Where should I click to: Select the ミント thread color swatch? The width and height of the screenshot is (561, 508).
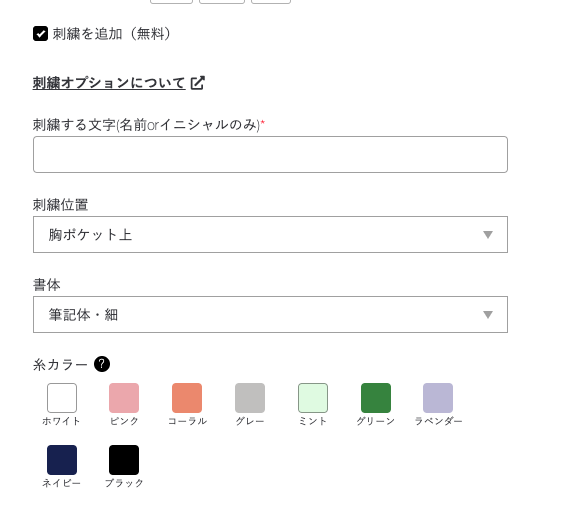[313, 398]
